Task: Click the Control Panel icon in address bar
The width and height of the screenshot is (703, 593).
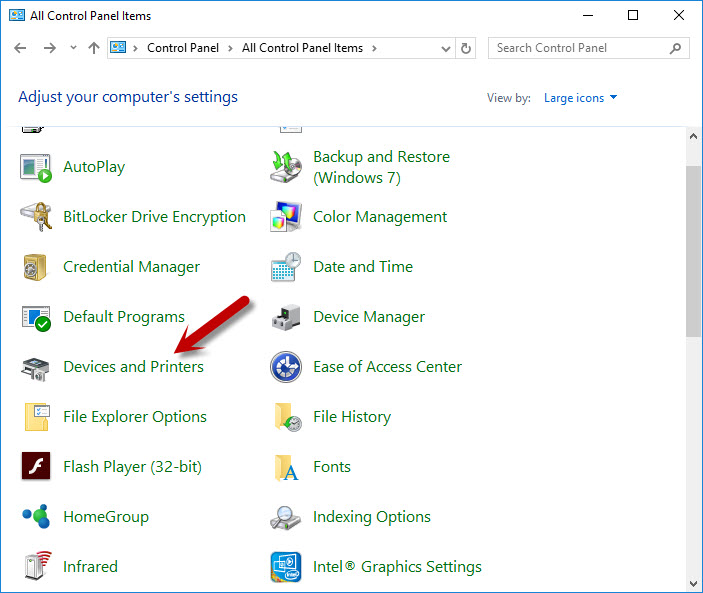Action: (118, 47)
